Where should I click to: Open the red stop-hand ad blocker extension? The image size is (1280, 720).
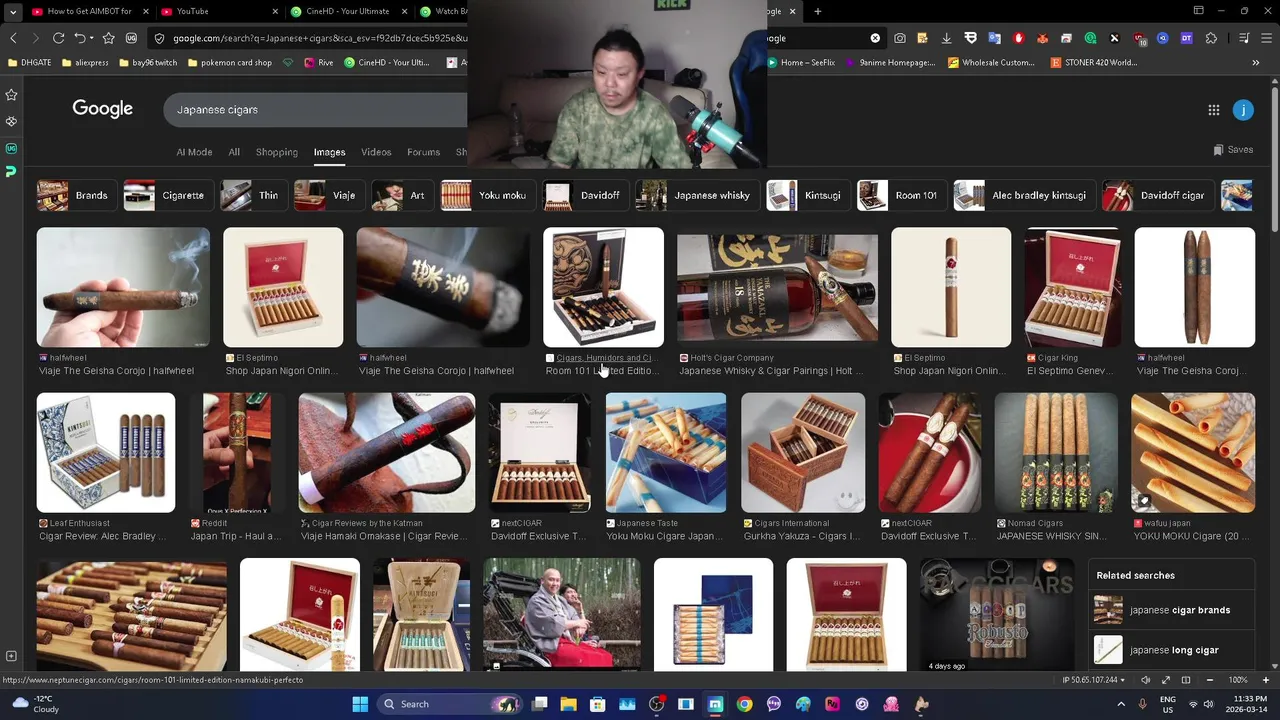1018,38
